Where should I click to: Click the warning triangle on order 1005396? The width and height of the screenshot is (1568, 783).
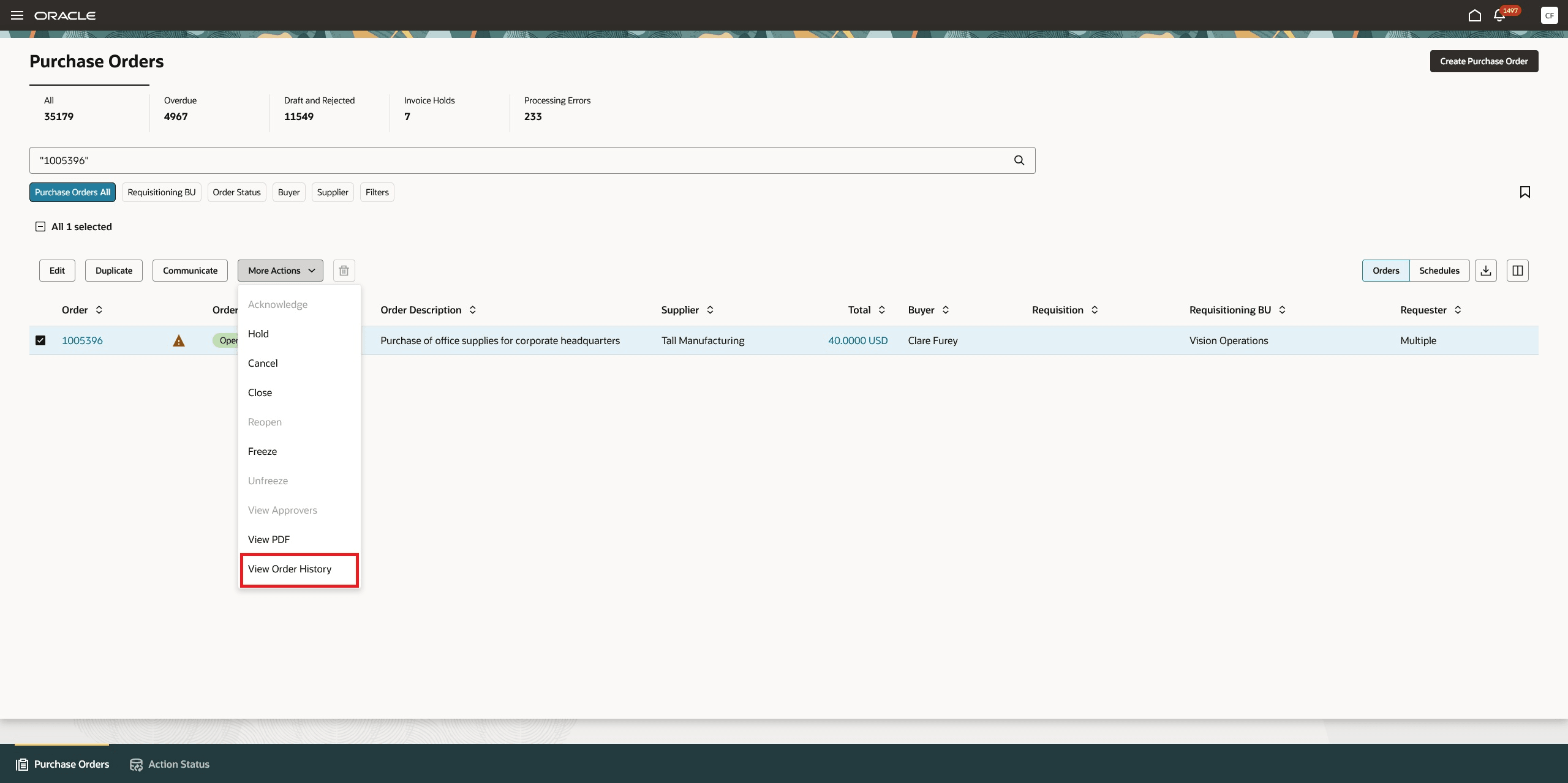tap(178, 341)
